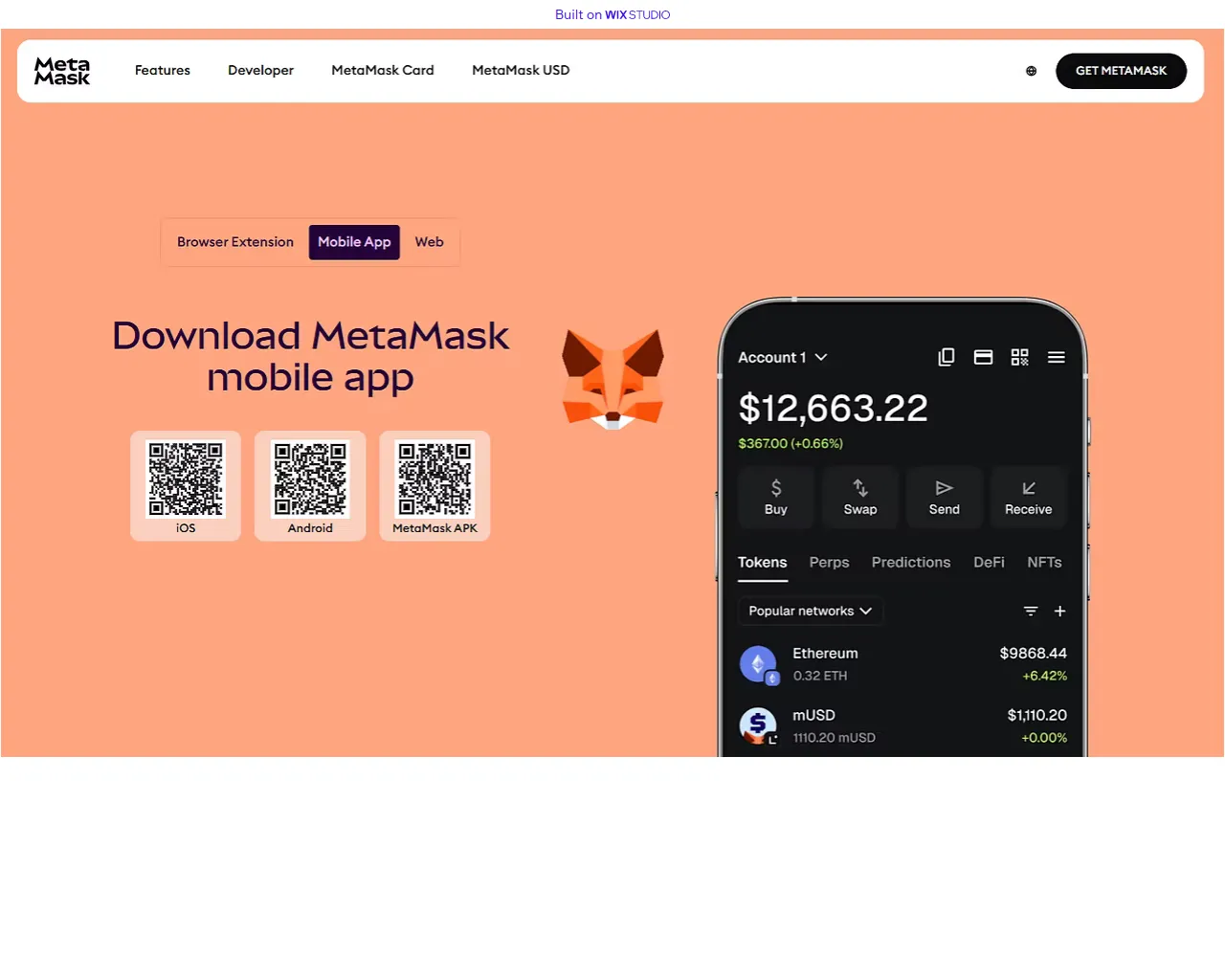Switch to the Predictions tab

(x=911, y=563)
